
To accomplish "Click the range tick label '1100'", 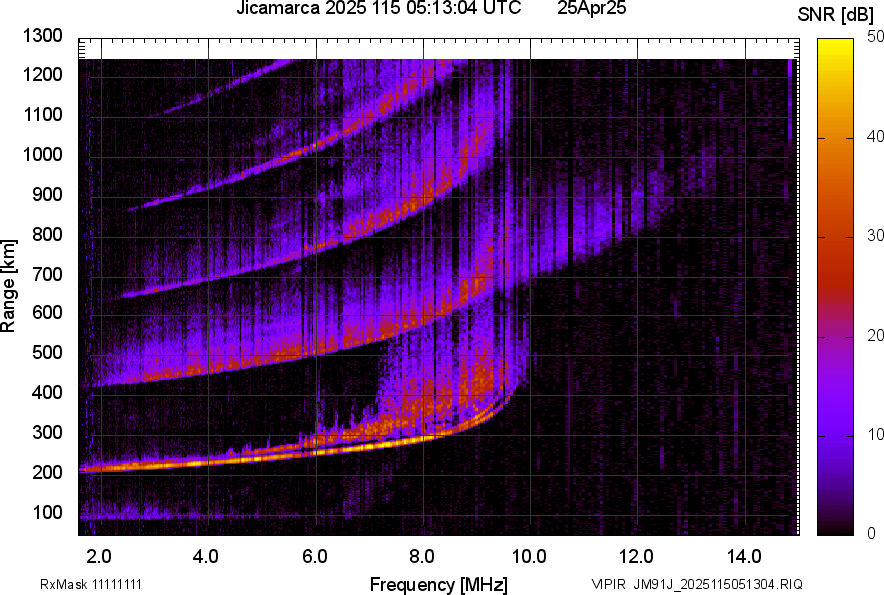I will (x=42, y=114).
